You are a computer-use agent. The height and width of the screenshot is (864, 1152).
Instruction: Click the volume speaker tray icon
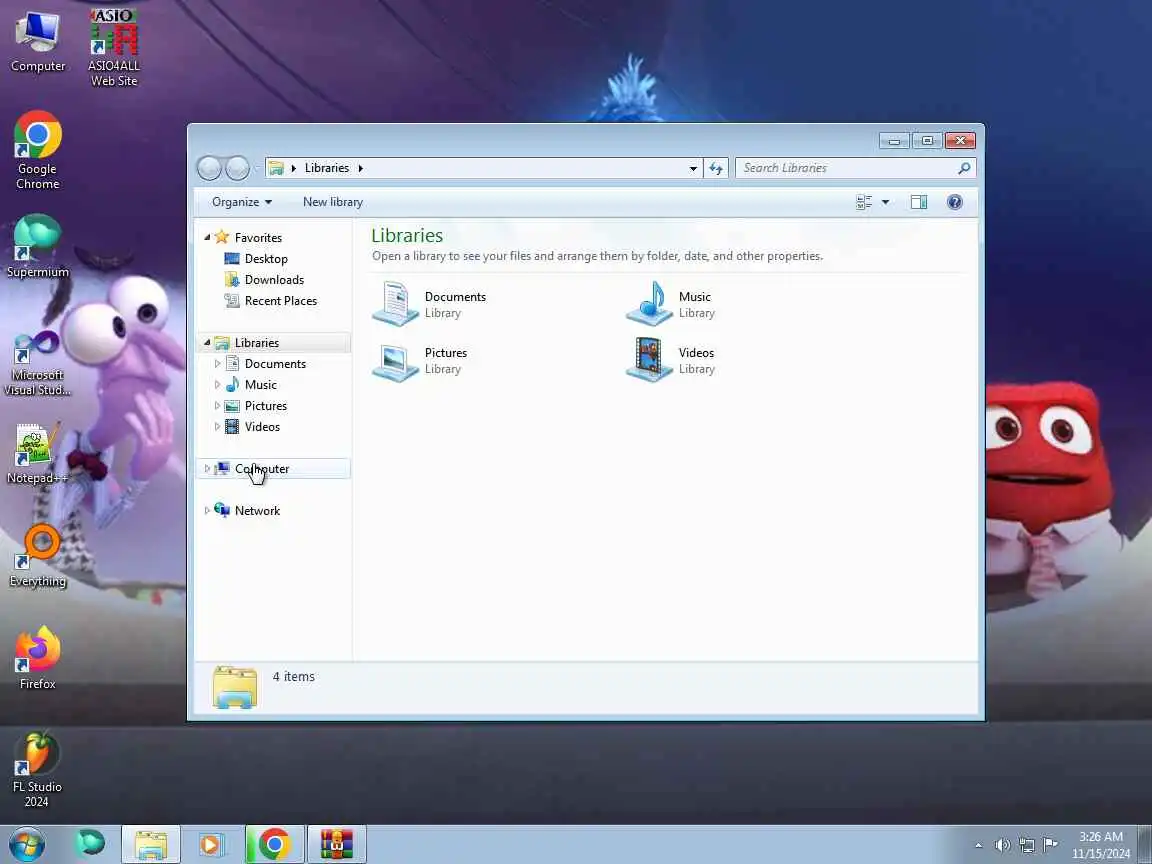[1002, 845]
